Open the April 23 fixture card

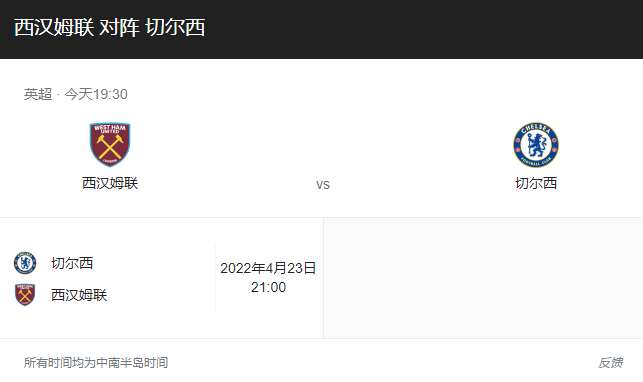[162, 278]
